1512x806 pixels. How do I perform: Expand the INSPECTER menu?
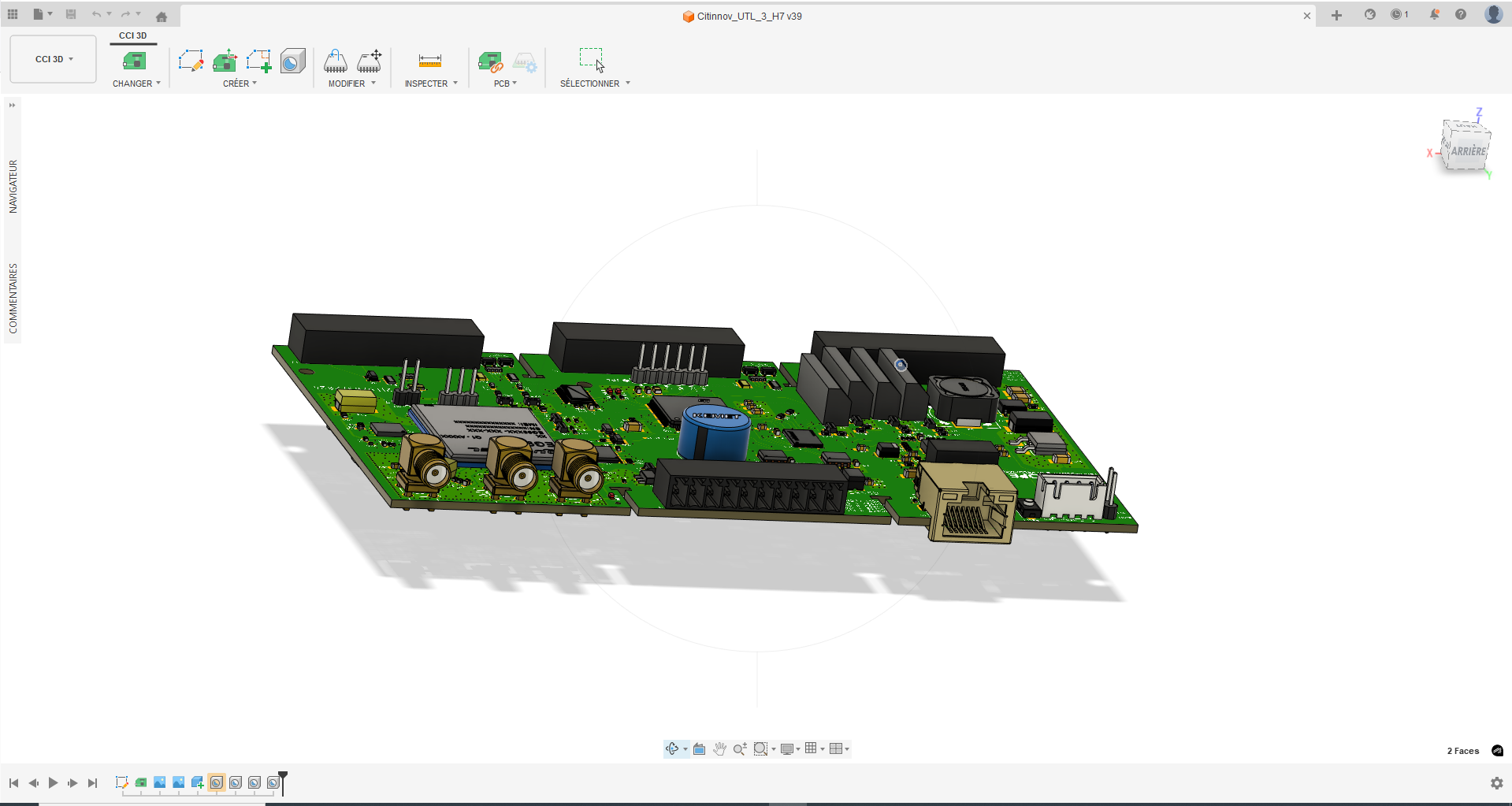point(431,84)
